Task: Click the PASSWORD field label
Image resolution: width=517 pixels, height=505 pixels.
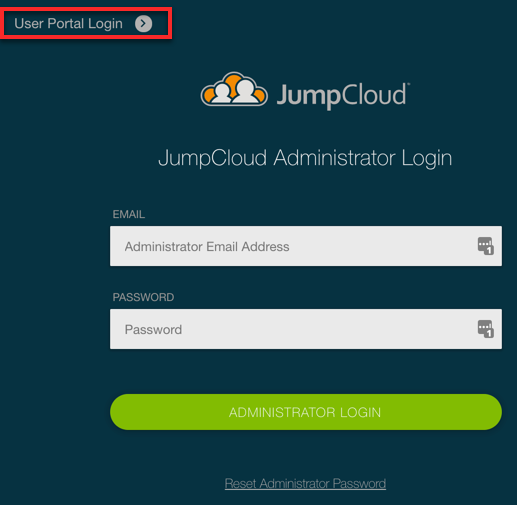Action: [x=143, y=297]
